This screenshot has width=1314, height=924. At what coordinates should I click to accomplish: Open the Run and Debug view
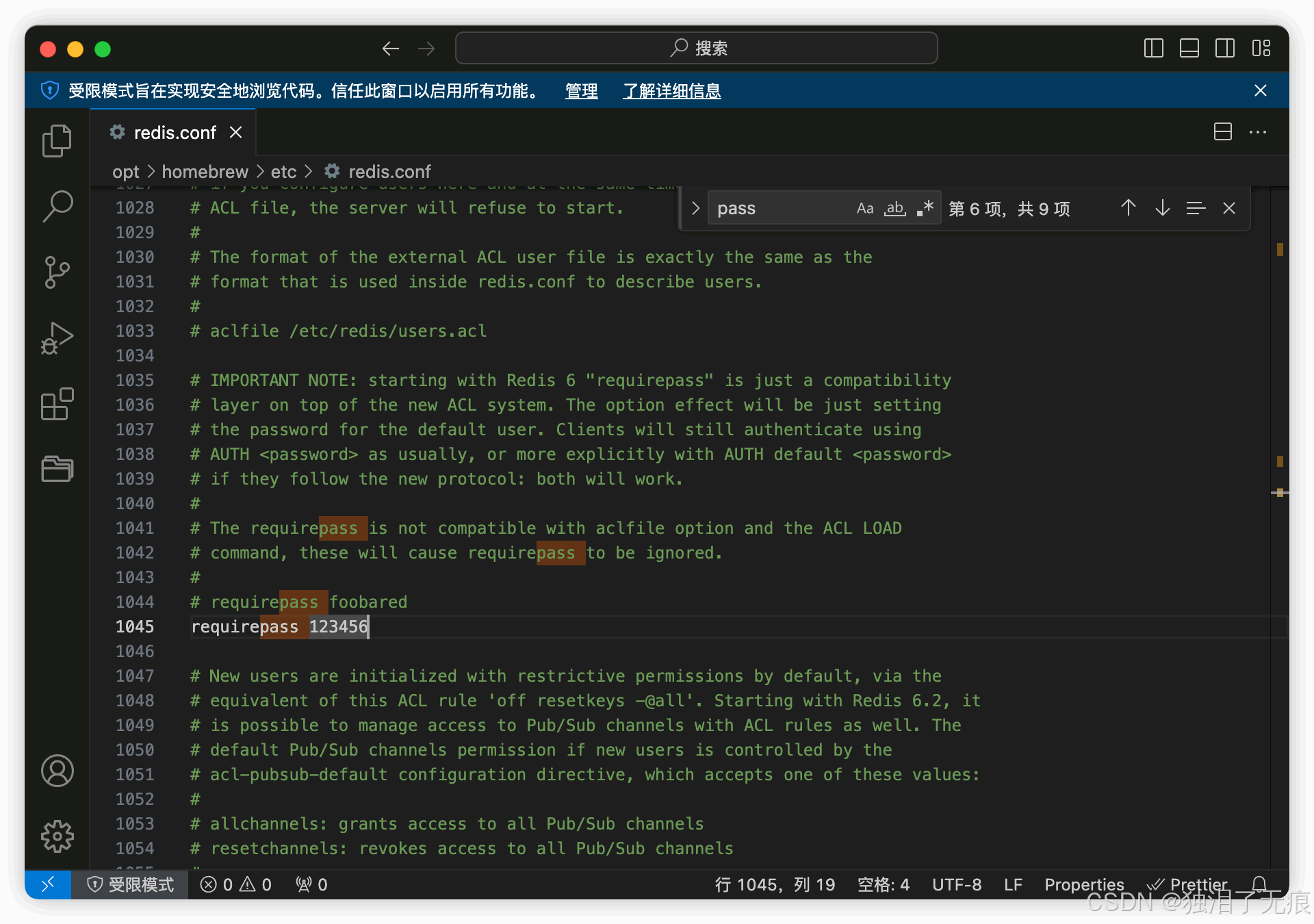coord(57,337)
